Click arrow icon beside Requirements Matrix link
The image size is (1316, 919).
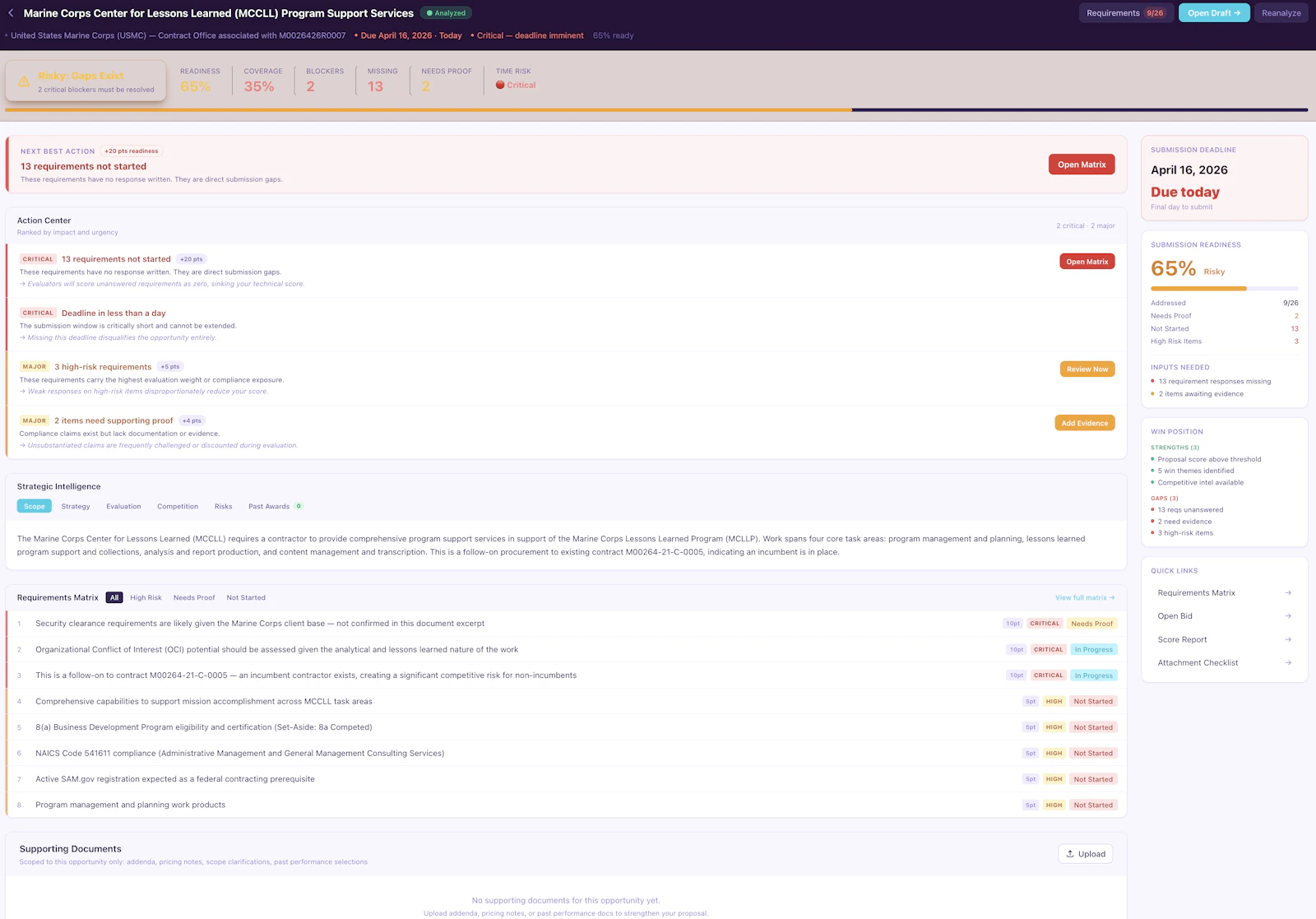(x=1288, y=593)
